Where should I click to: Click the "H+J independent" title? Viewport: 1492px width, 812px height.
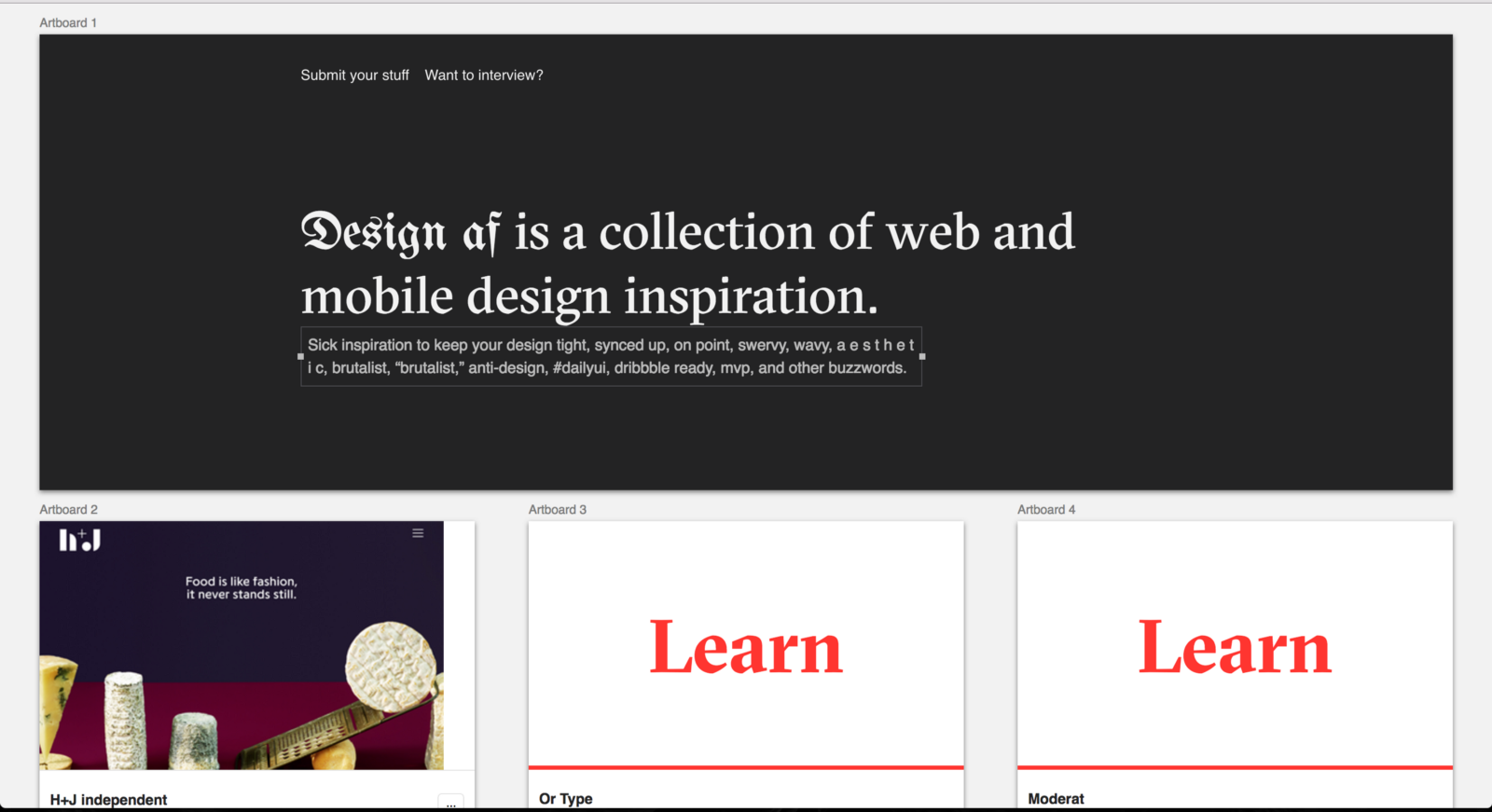pyautogui.click(x=108, y=800)
